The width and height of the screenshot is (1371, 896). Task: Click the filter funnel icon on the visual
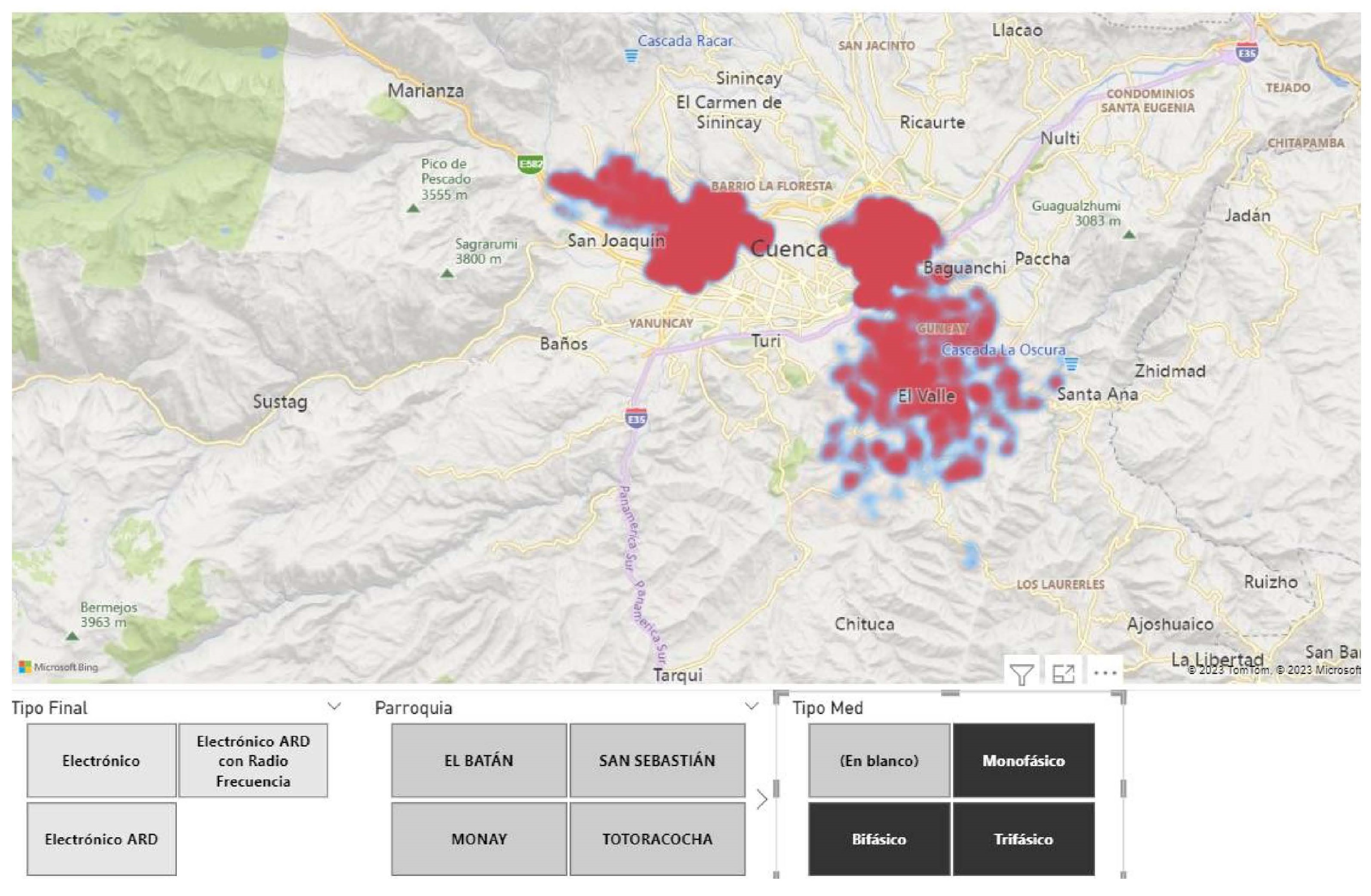click(x=1021, y=674)
